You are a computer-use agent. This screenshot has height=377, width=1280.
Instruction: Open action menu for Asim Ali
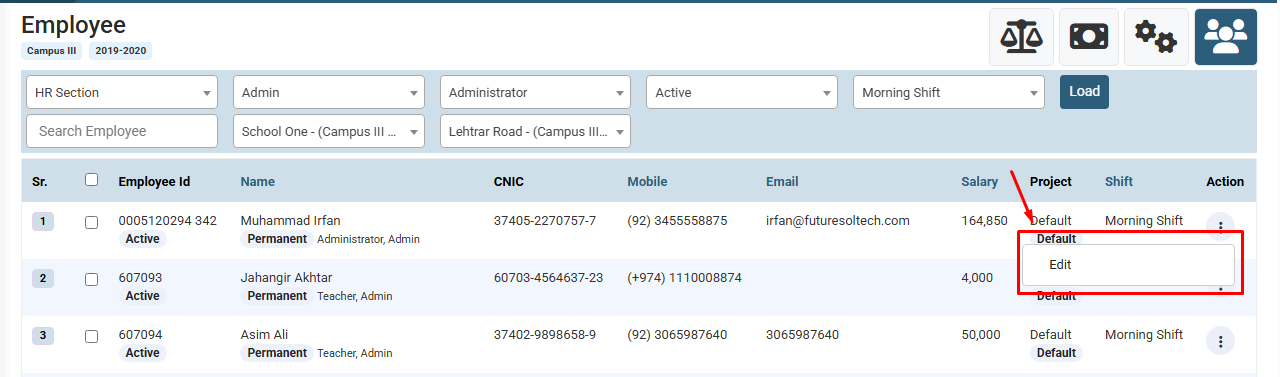click(1220, 341)
